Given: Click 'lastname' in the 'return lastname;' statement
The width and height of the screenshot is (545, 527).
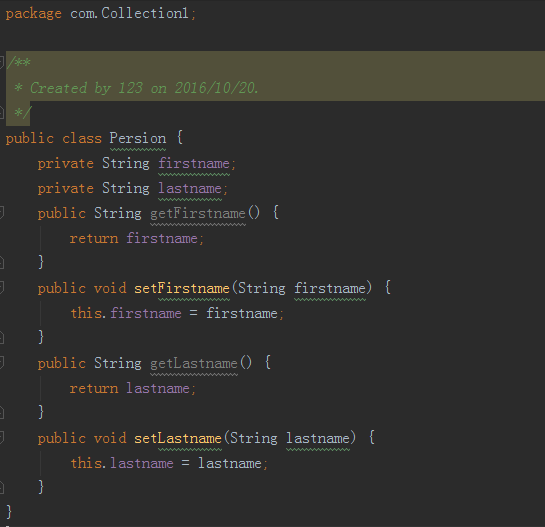Looking at the screenshot, I should (158, 388).
